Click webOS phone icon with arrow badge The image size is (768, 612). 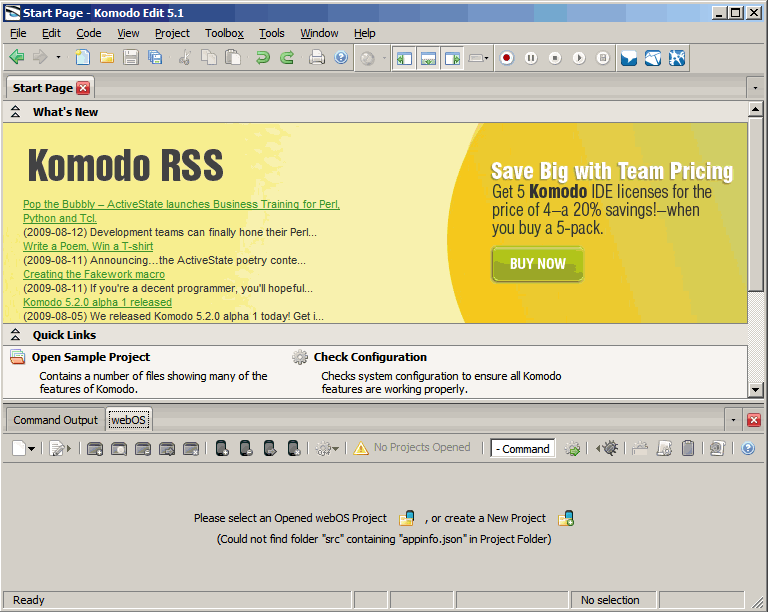pyautogui.click(x=270, y=448)
